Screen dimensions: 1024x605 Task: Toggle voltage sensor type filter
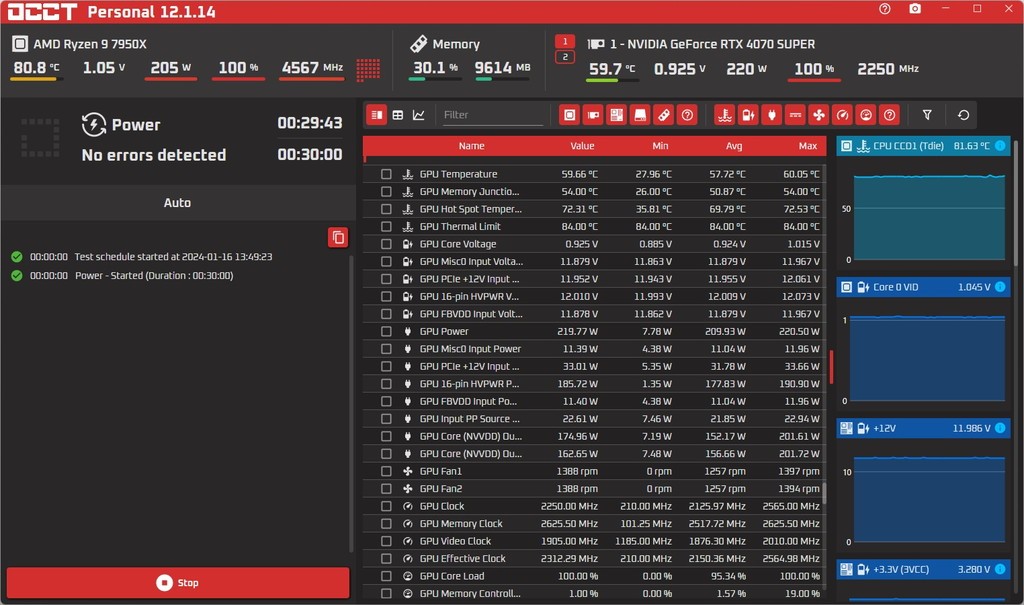point(748,115)
